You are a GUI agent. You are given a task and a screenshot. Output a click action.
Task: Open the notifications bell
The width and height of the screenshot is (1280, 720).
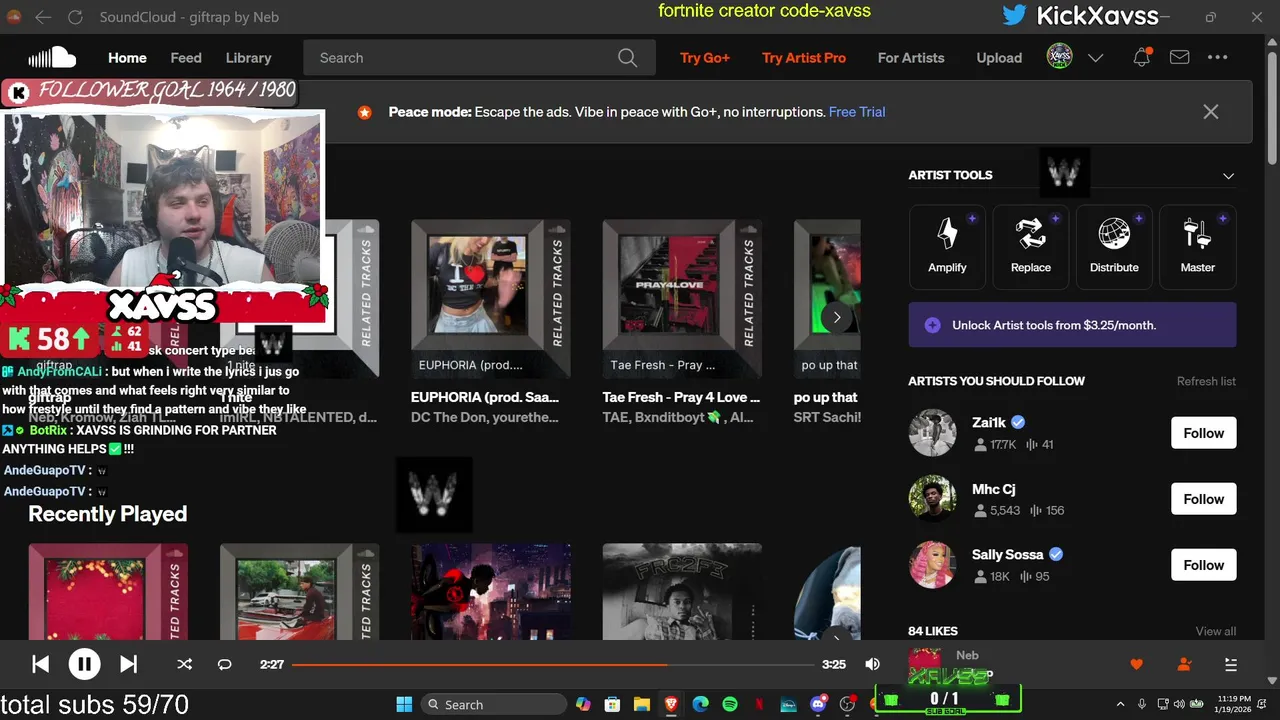[x=1141, y=57]
